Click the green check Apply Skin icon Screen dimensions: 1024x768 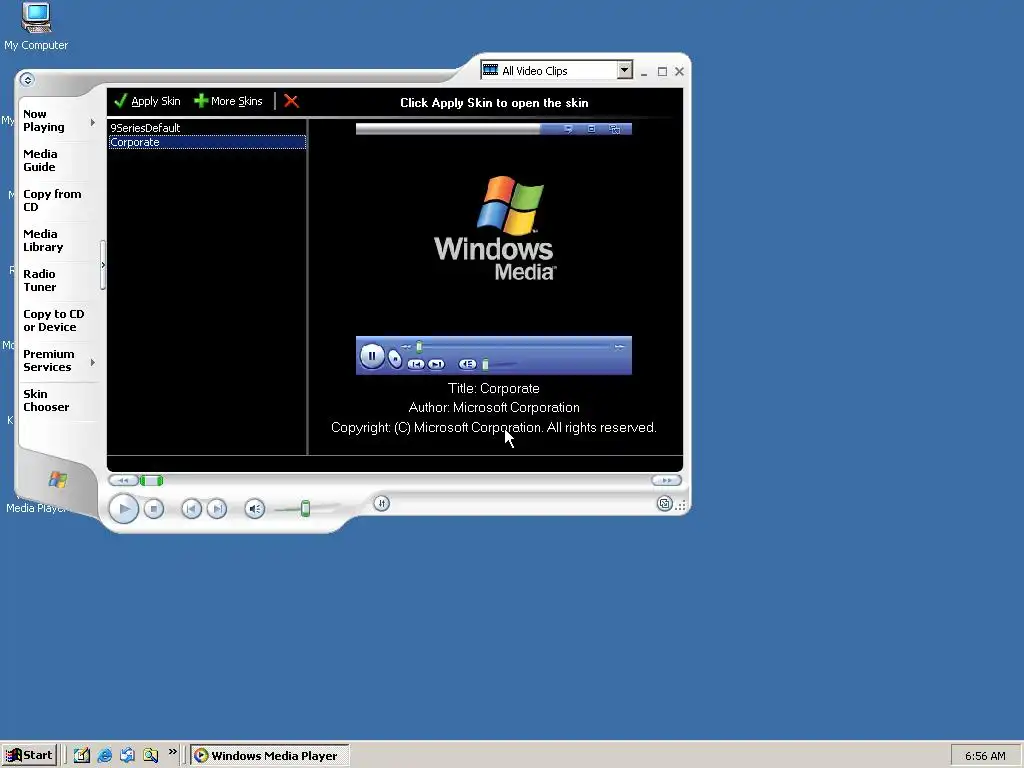[x=120, y=101]
